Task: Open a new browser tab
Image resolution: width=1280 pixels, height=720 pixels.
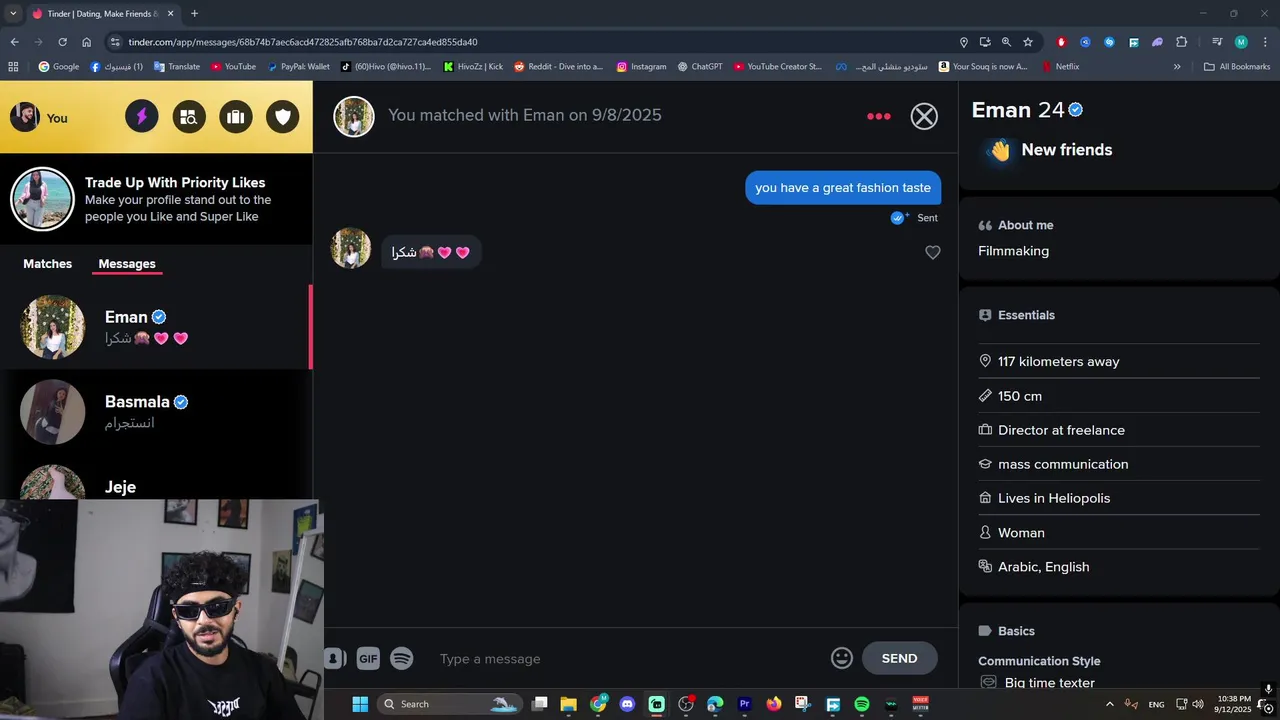Action: coord(194,14)
